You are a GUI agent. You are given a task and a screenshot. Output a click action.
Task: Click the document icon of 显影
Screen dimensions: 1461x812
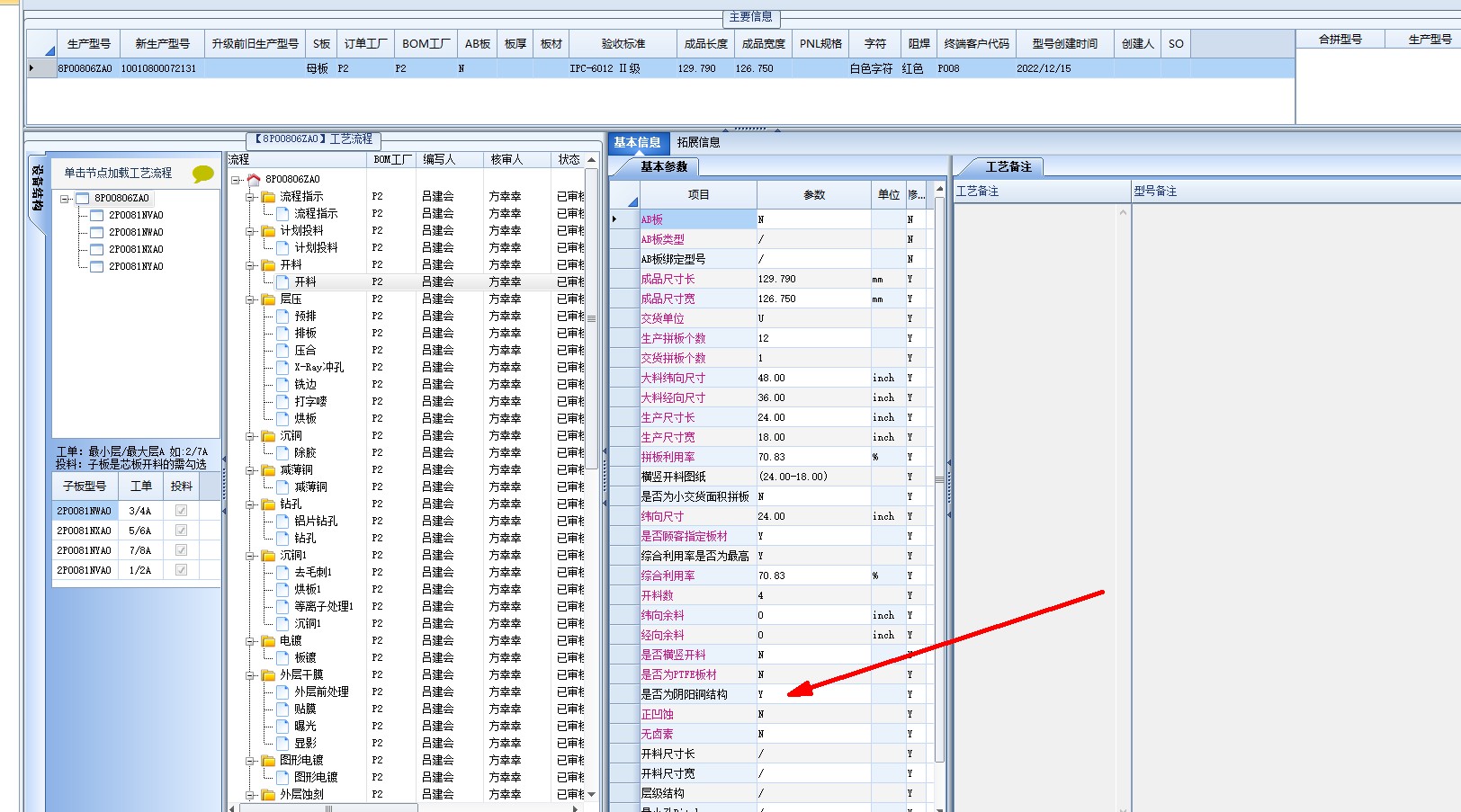(282, 743)
